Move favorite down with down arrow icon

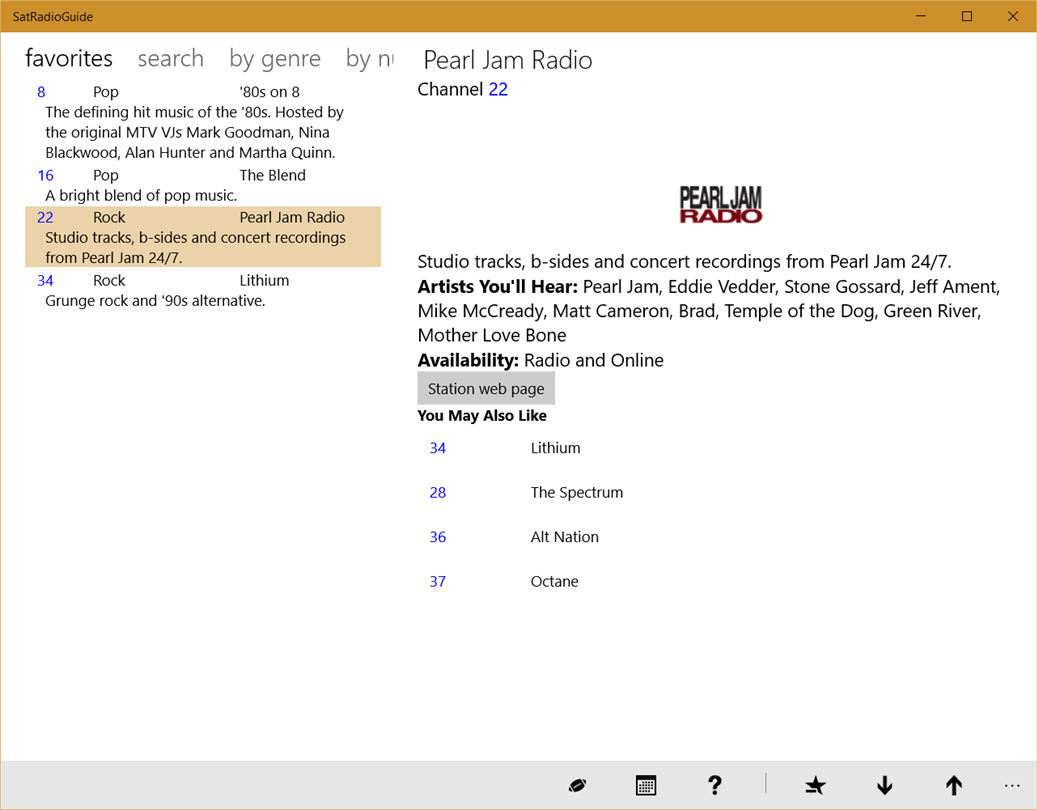[x=885, y=786]
